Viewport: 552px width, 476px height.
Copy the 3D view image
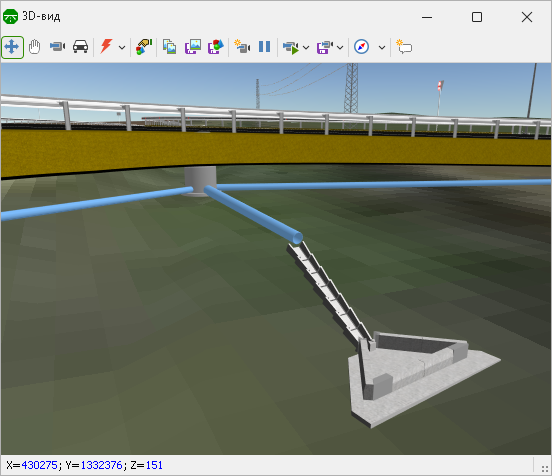click(x=169, y=46)
